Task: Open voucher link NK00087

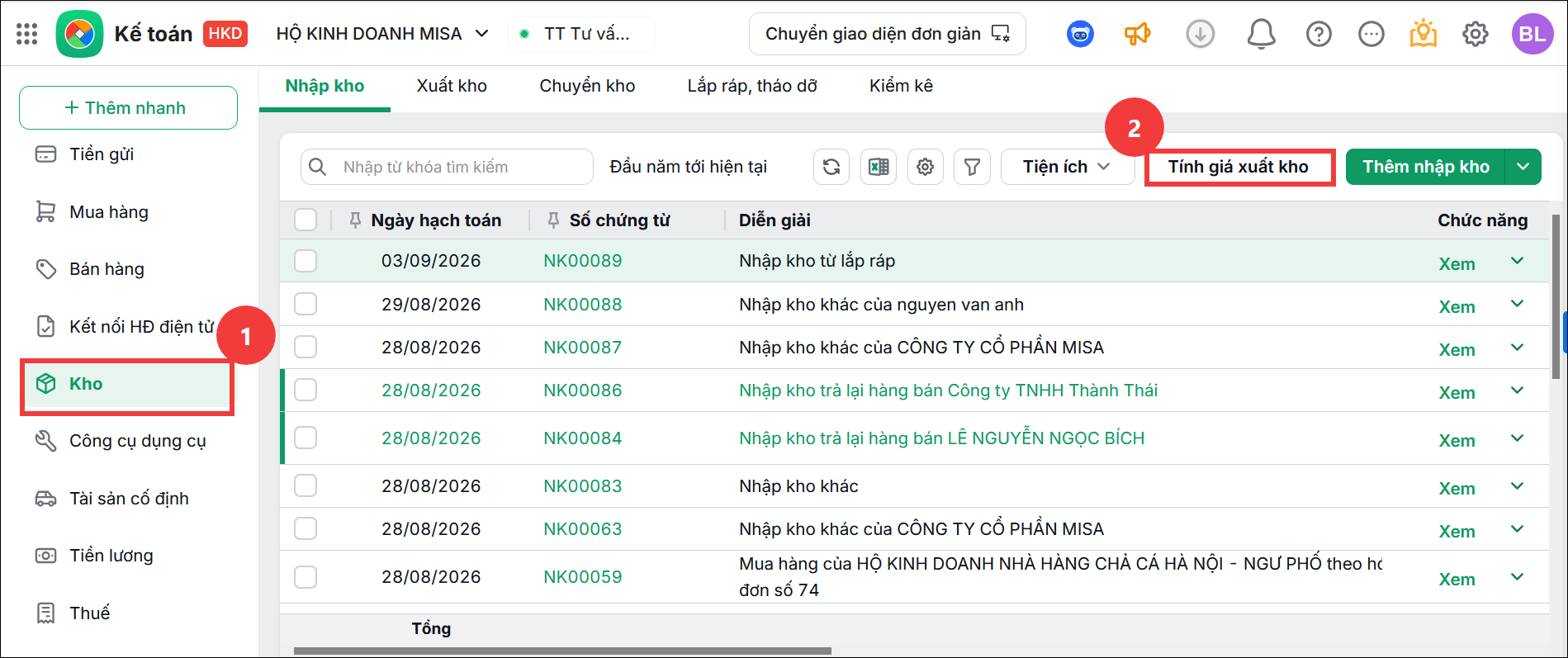Action: pos(582,348)
